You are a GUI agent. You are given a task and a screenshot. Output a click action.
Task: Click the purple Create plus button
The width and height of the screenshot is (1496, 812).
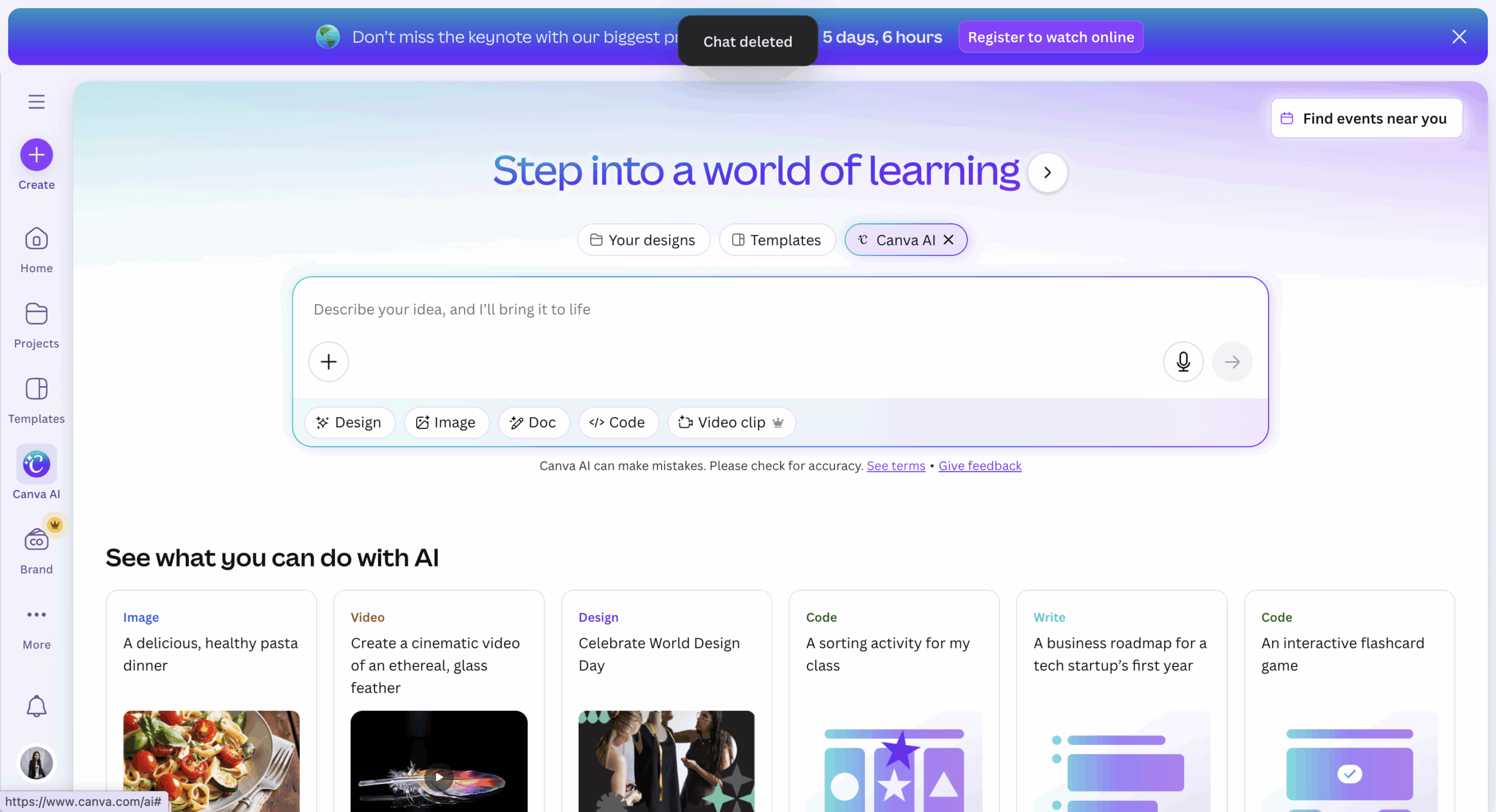36,155
